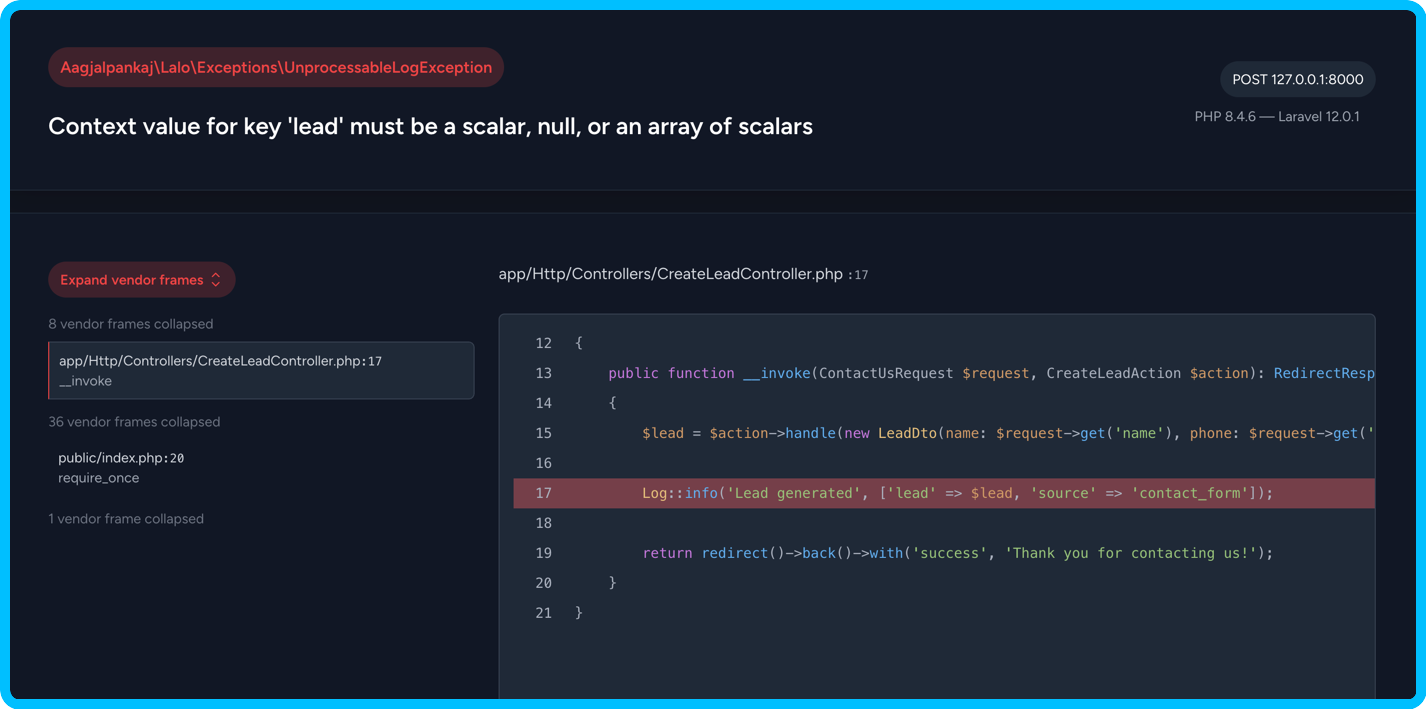
Task: Click the error message heading about key 'lead'
Action: coord(430,127)
